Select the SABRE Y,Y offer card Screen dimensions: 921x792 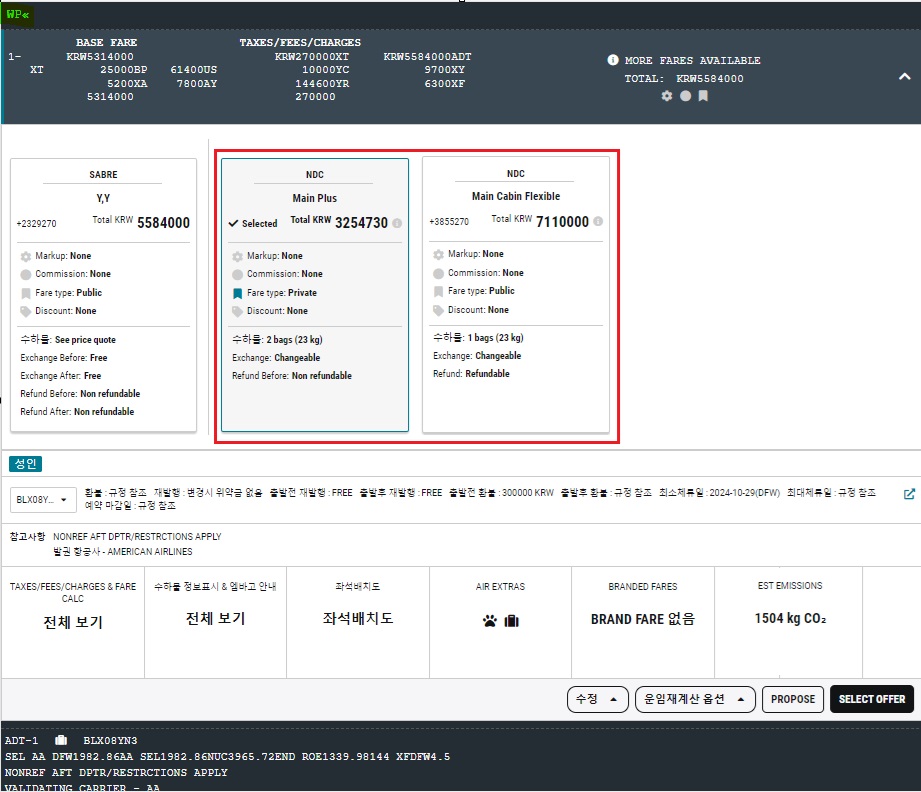point(103,296)
